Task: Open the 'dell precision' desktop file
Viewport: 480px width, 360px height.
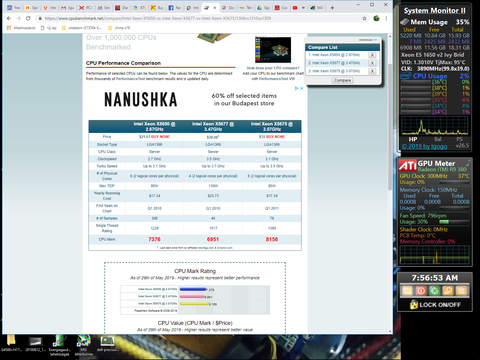Action: tap(107, 343)
